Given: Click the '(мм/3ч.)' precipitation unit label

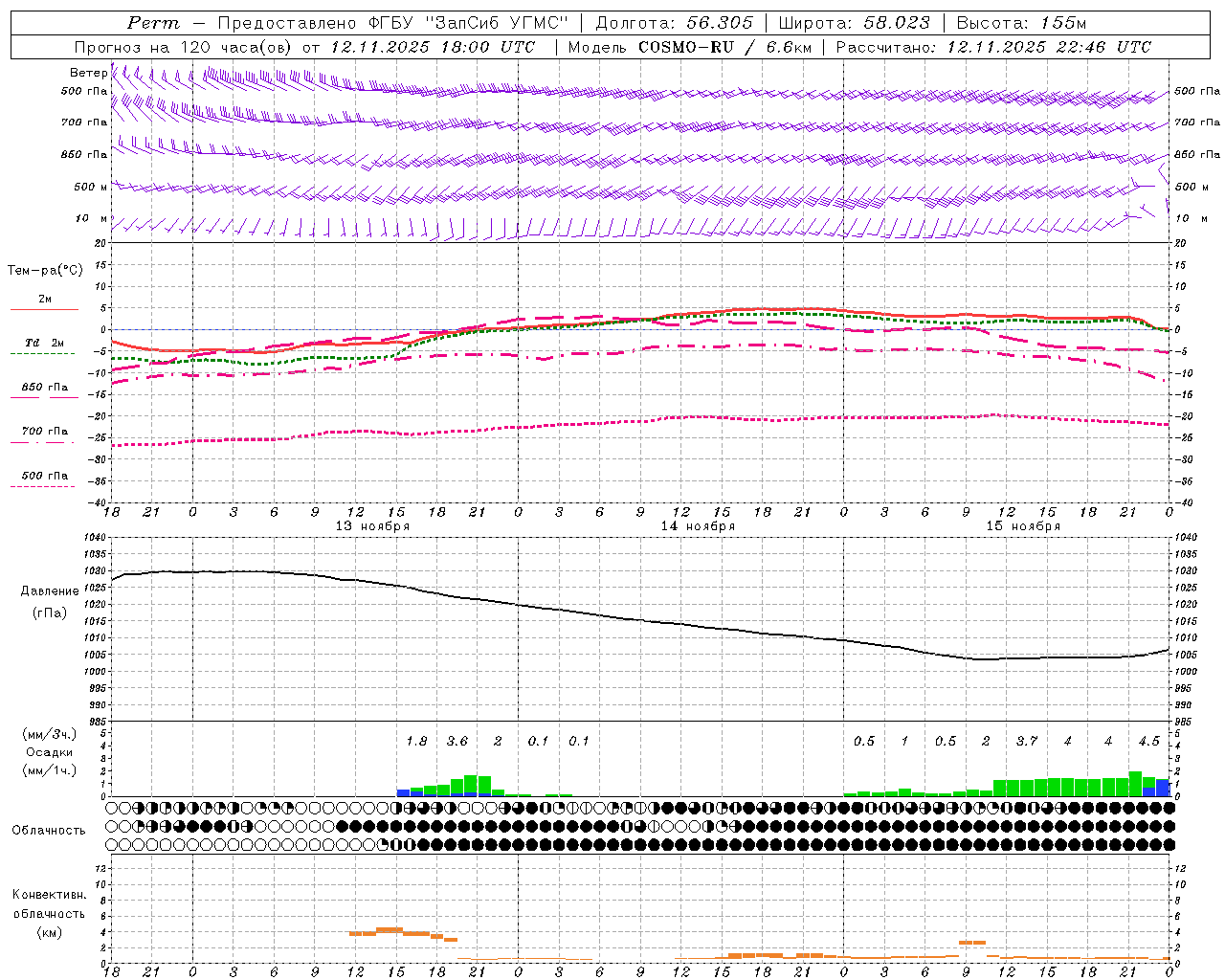Looking at the screenshot, I should click(x=51, y=734).
